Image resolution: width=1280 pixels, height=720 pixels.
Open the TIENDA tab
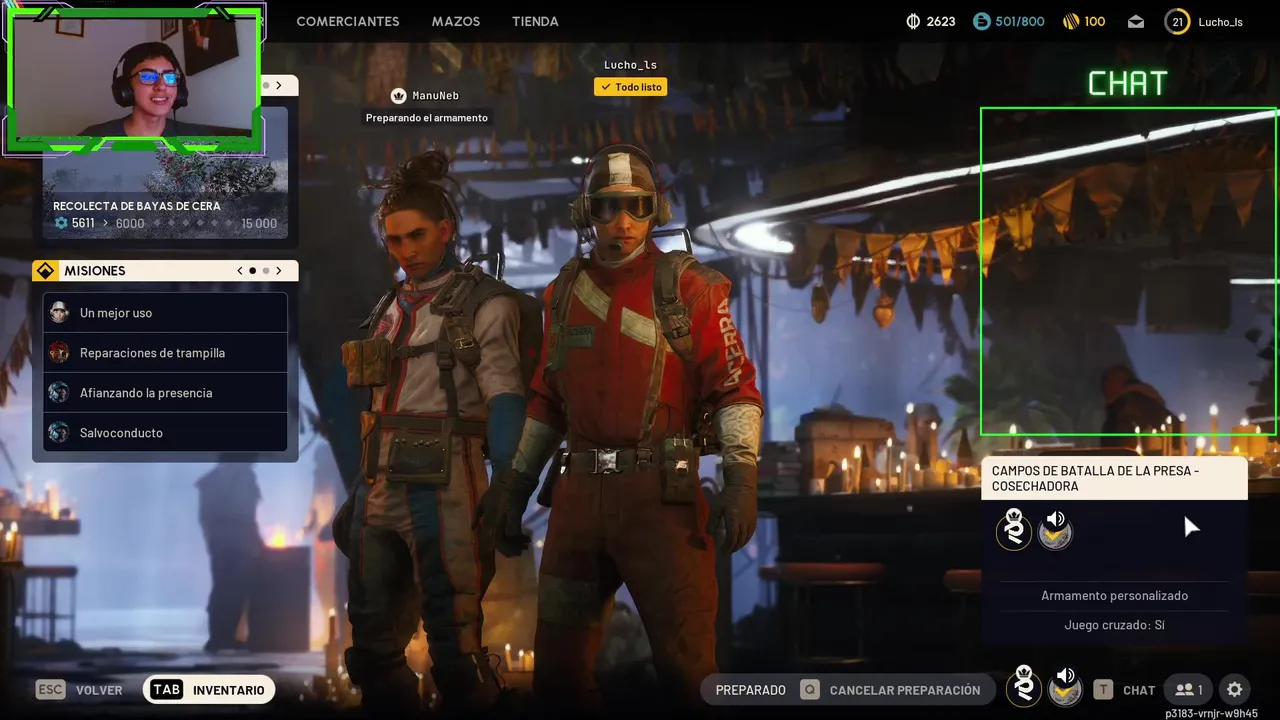click(x=535, y=21)
